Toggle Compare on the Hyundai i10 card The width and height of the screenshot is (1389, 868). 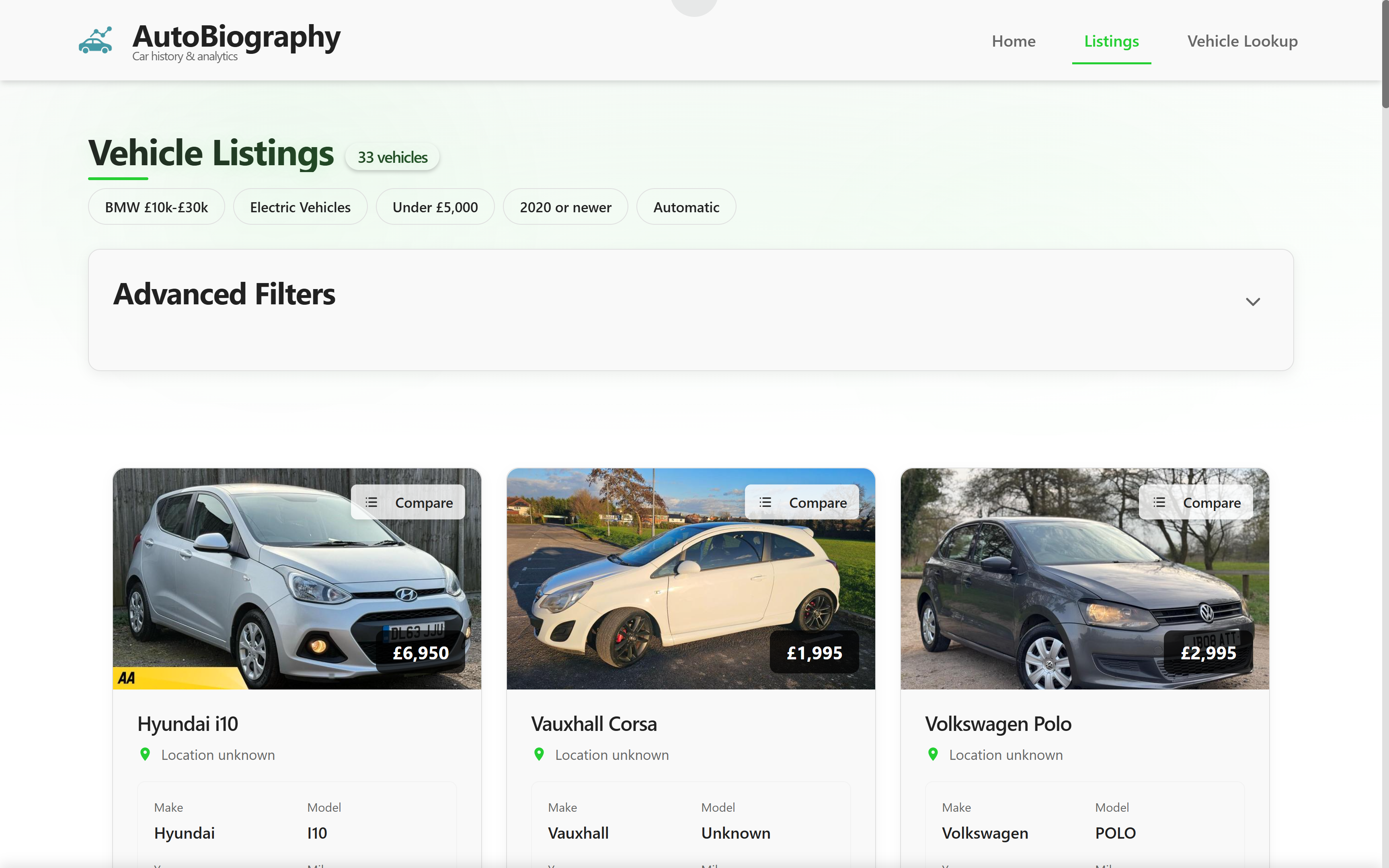click(408, 502)
